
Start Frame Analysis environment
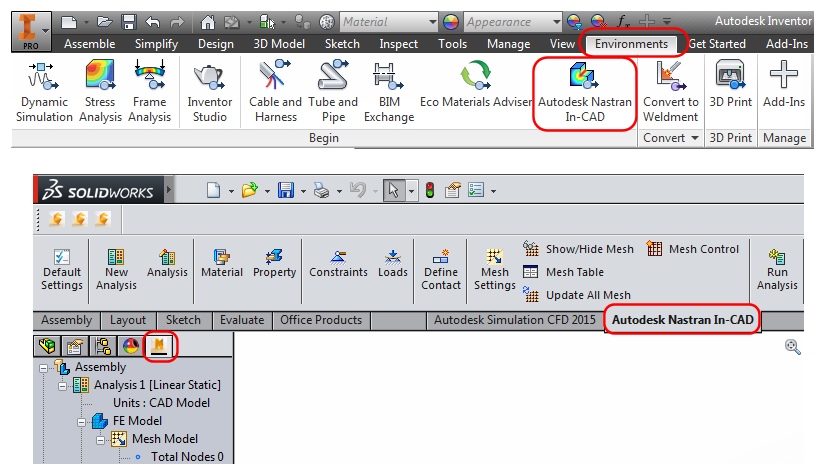tap(150, 92)
